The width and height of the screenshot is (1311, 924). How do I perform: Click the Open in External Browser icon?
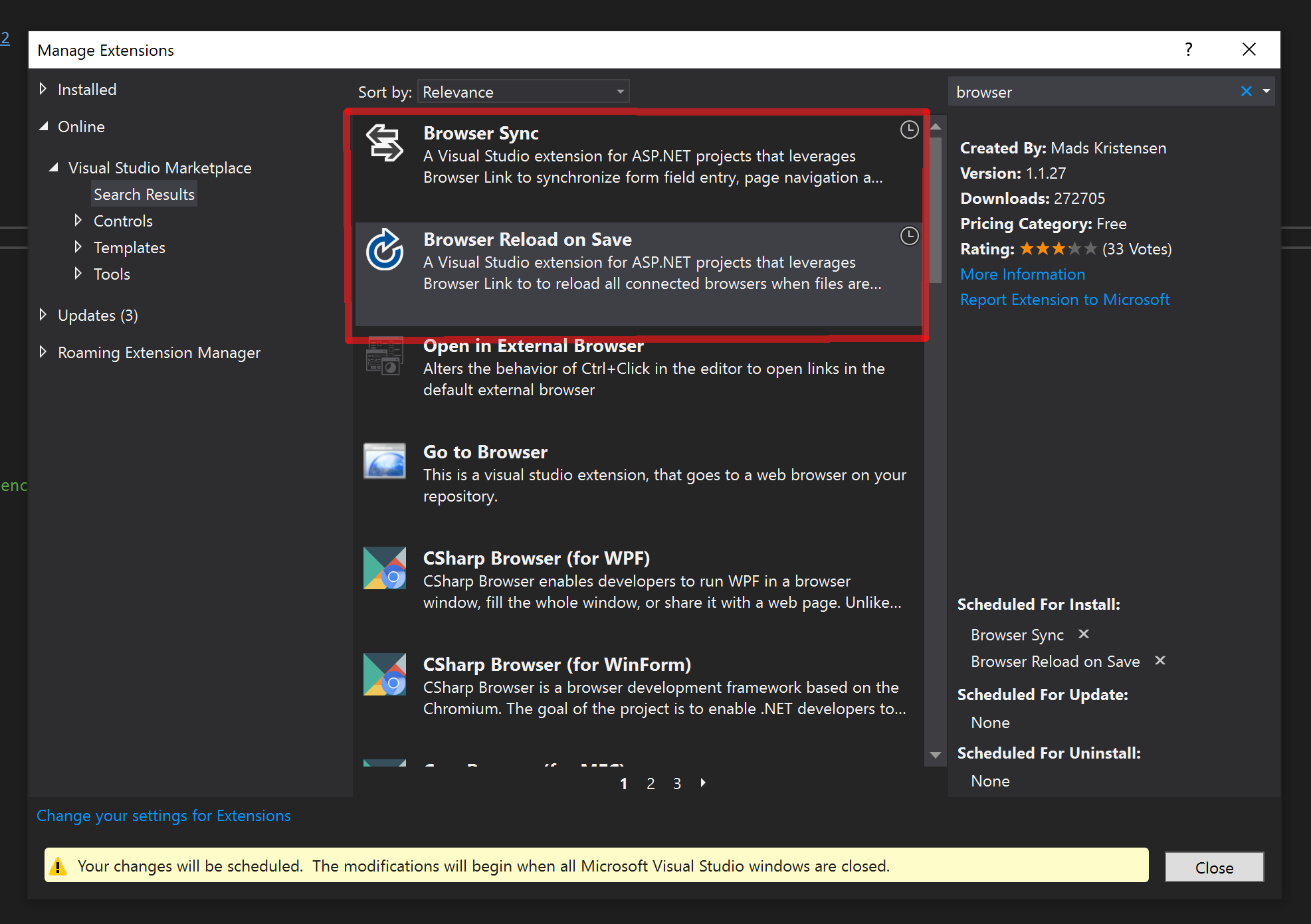coord(384,356)
